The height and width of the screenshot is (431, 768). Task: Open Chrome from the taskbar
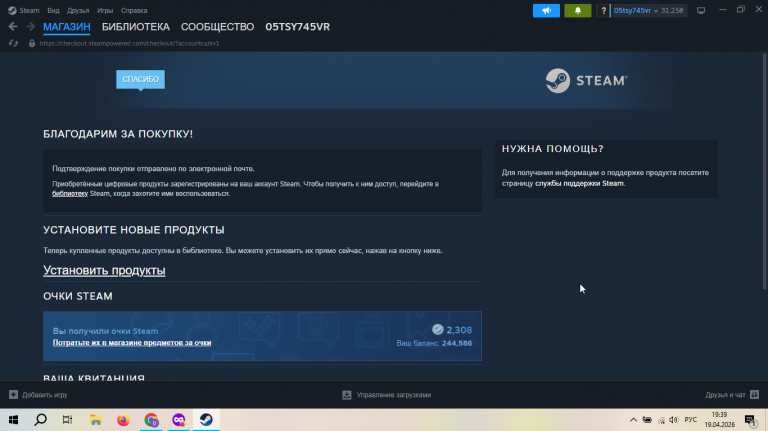coord(151,420)
